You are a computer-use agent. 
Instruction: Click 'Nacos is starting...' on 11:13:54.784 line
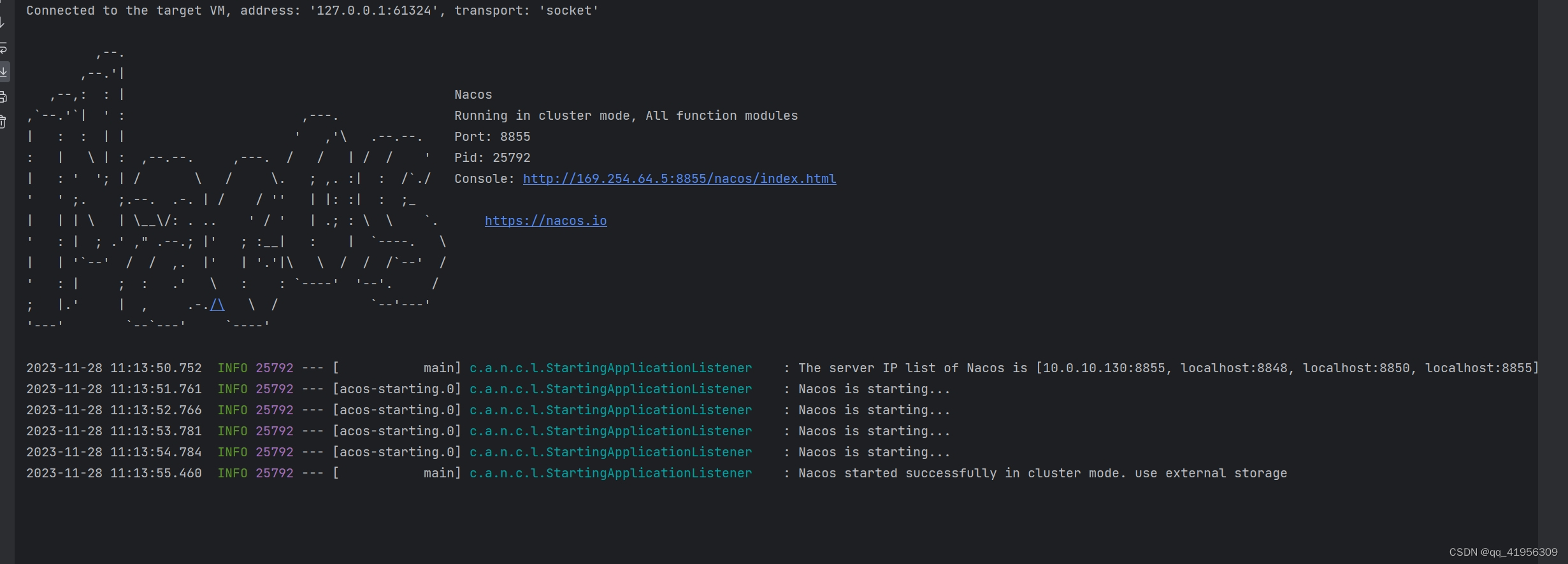[x=874, y=452]
